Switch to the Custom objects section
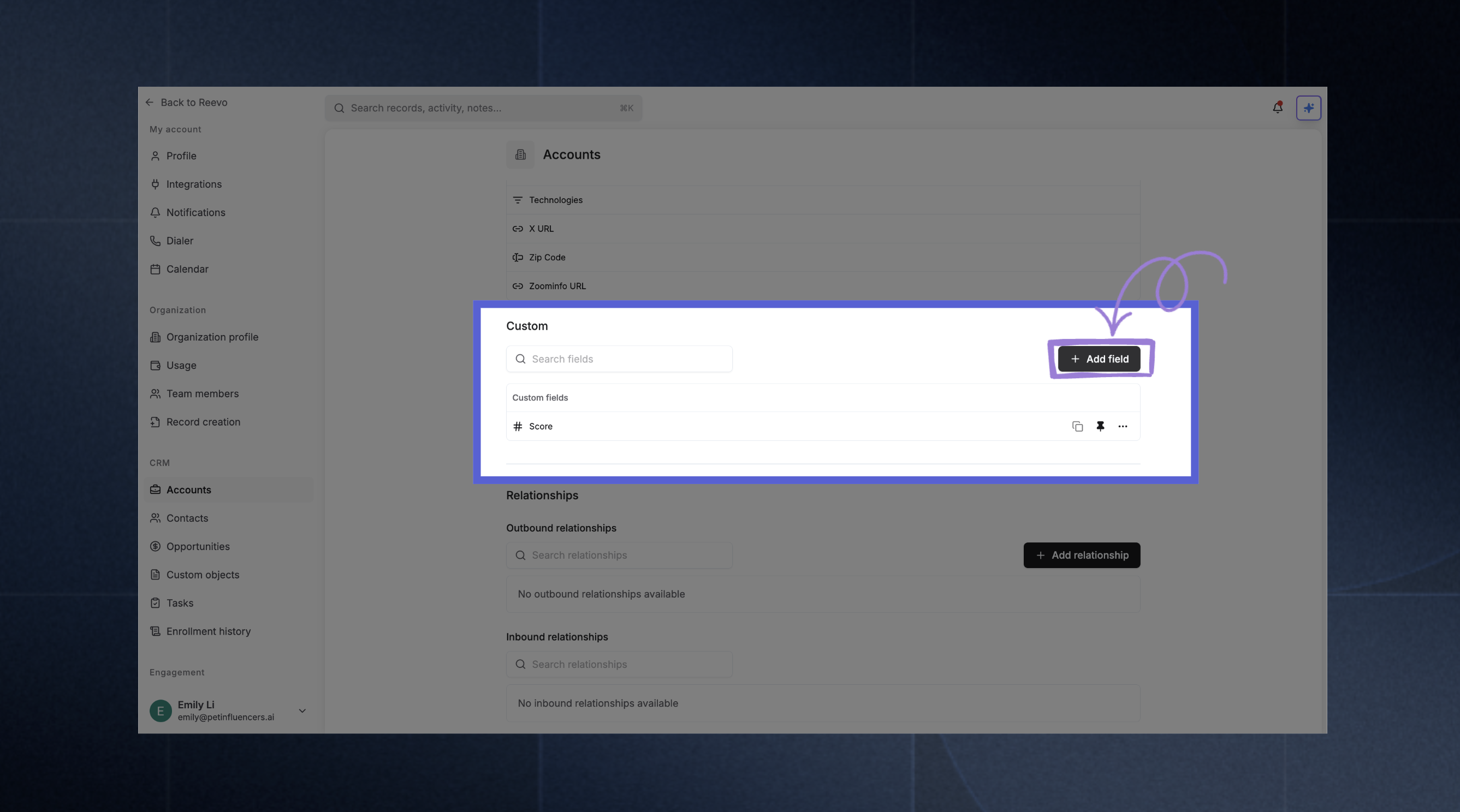The image size is (1460, 812). [203, 574]
